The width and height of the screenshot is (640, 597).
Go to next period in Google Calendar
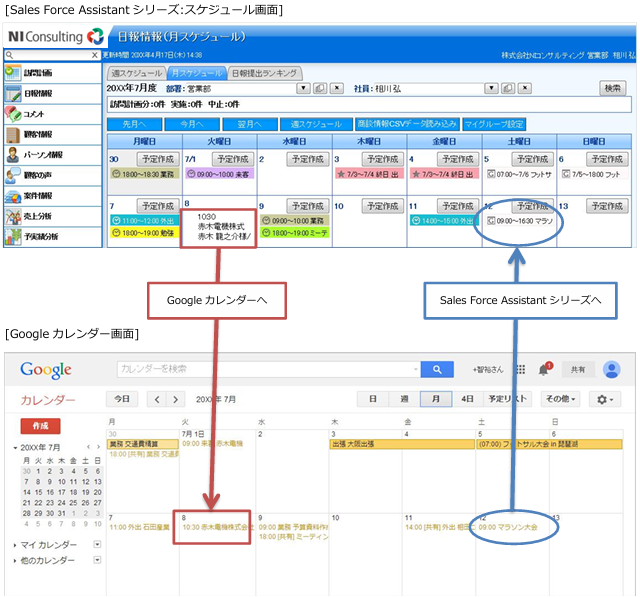176,399
